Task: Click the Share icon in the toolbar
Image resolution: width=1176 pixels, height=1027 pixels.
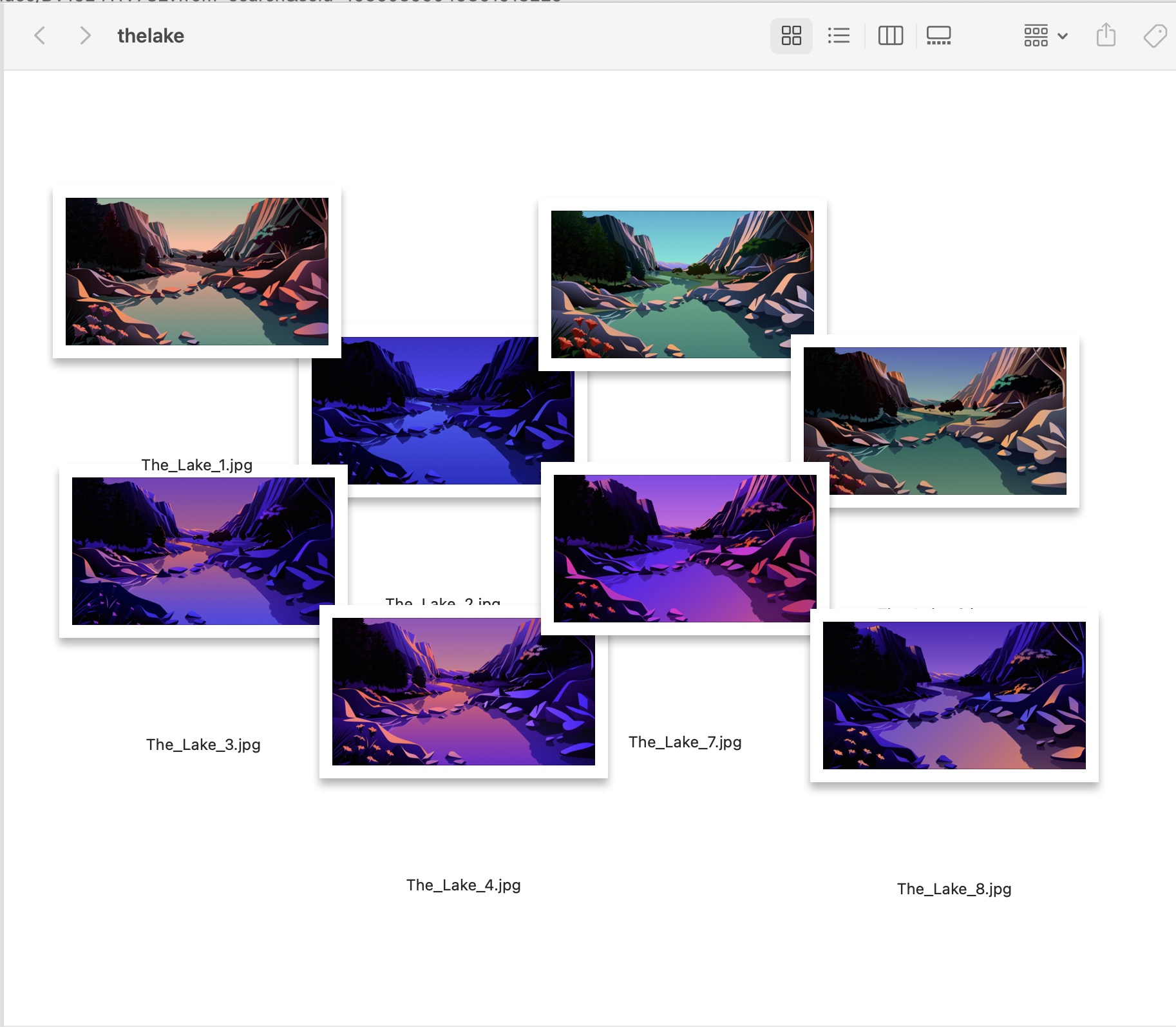Action: (x=1106, y=35)
